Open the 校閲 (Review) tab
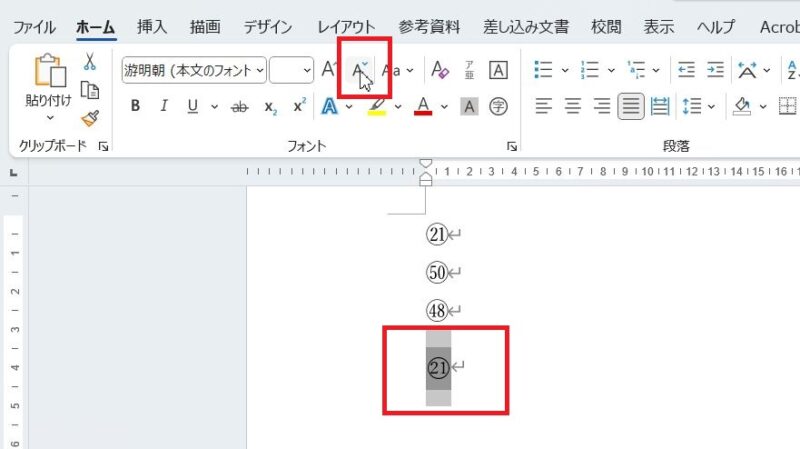This screenshot has width=800, height=449. coord(606,27)
